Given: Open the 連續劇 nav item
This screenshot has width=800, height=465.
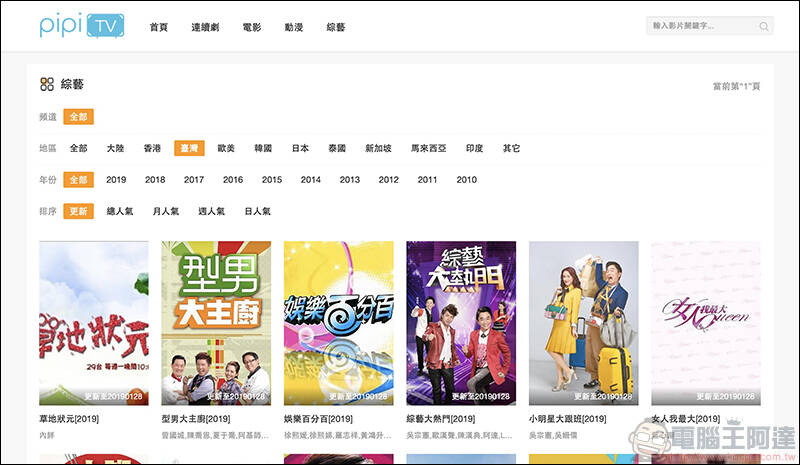Looking at the screenshot, I should tap(205, 27).
